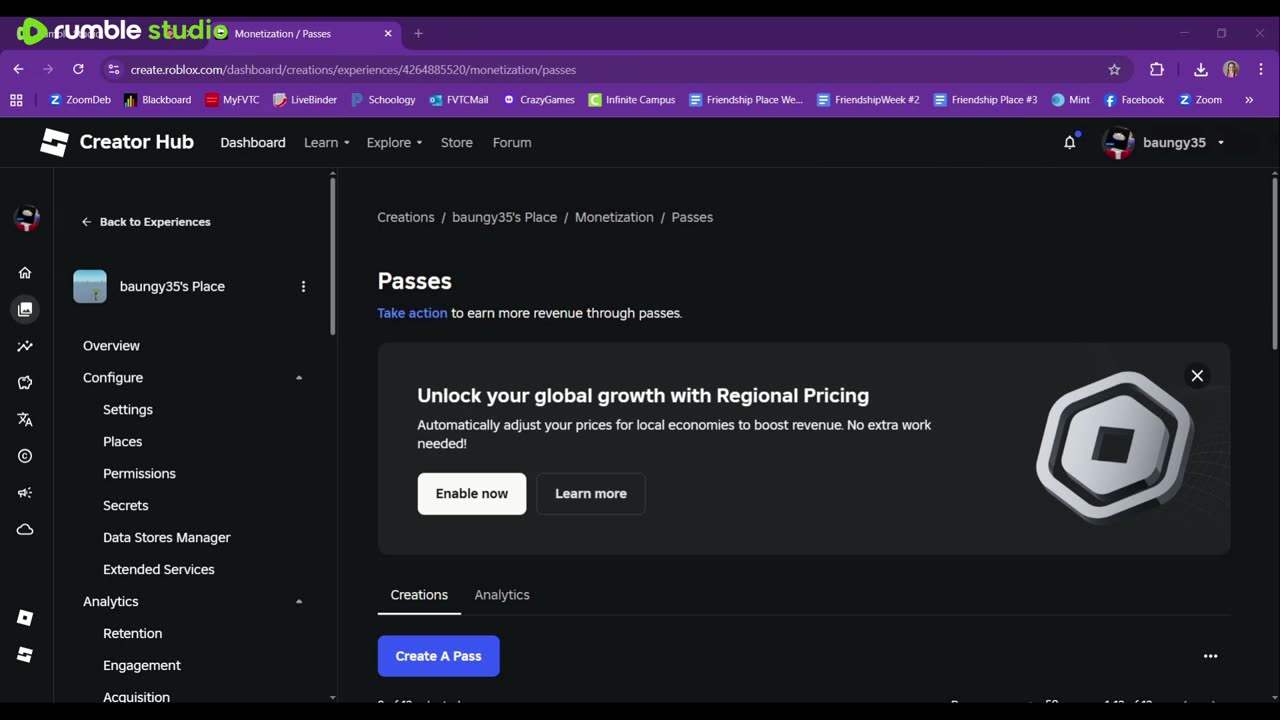Click the address bar URL

[353, 70]
